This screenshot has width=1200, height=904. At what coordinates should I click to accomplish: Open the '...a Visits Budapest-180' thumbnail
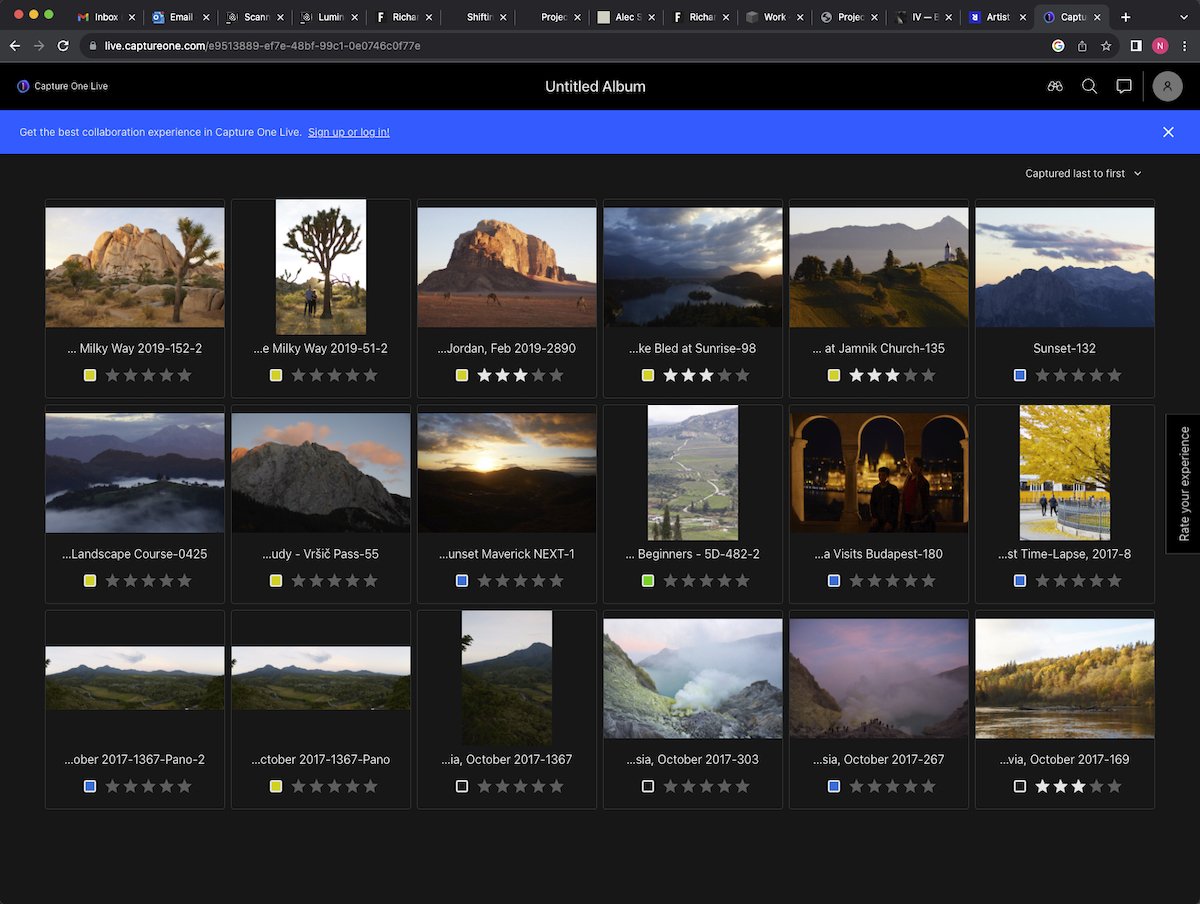click(x=878, y=472)
